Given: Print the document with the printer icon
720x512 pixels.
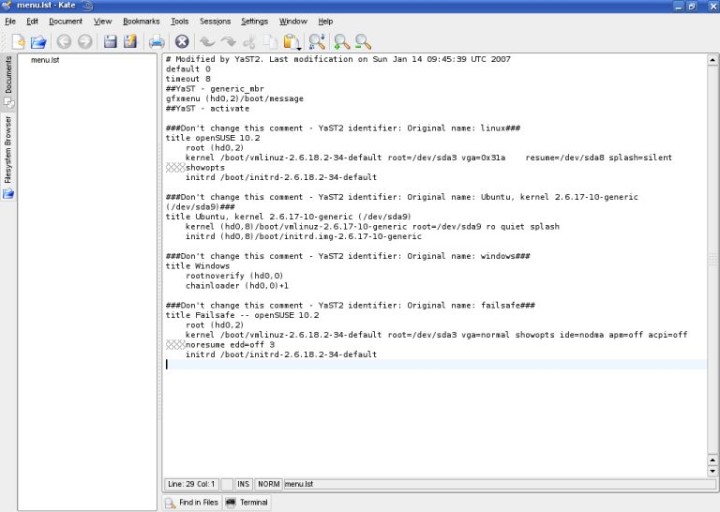Looking at the screenshot, I should click(x=157, y=42).
